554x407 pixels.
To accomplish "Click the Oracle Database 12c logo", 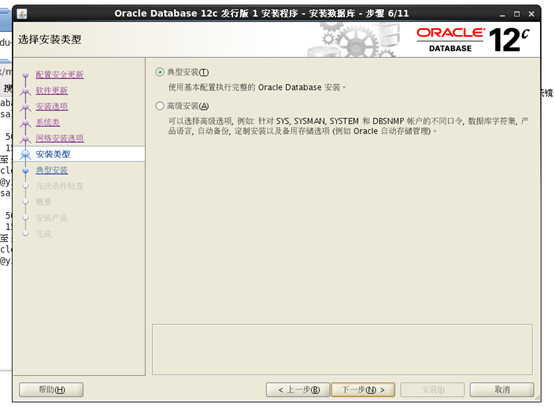I will [473, 40].
